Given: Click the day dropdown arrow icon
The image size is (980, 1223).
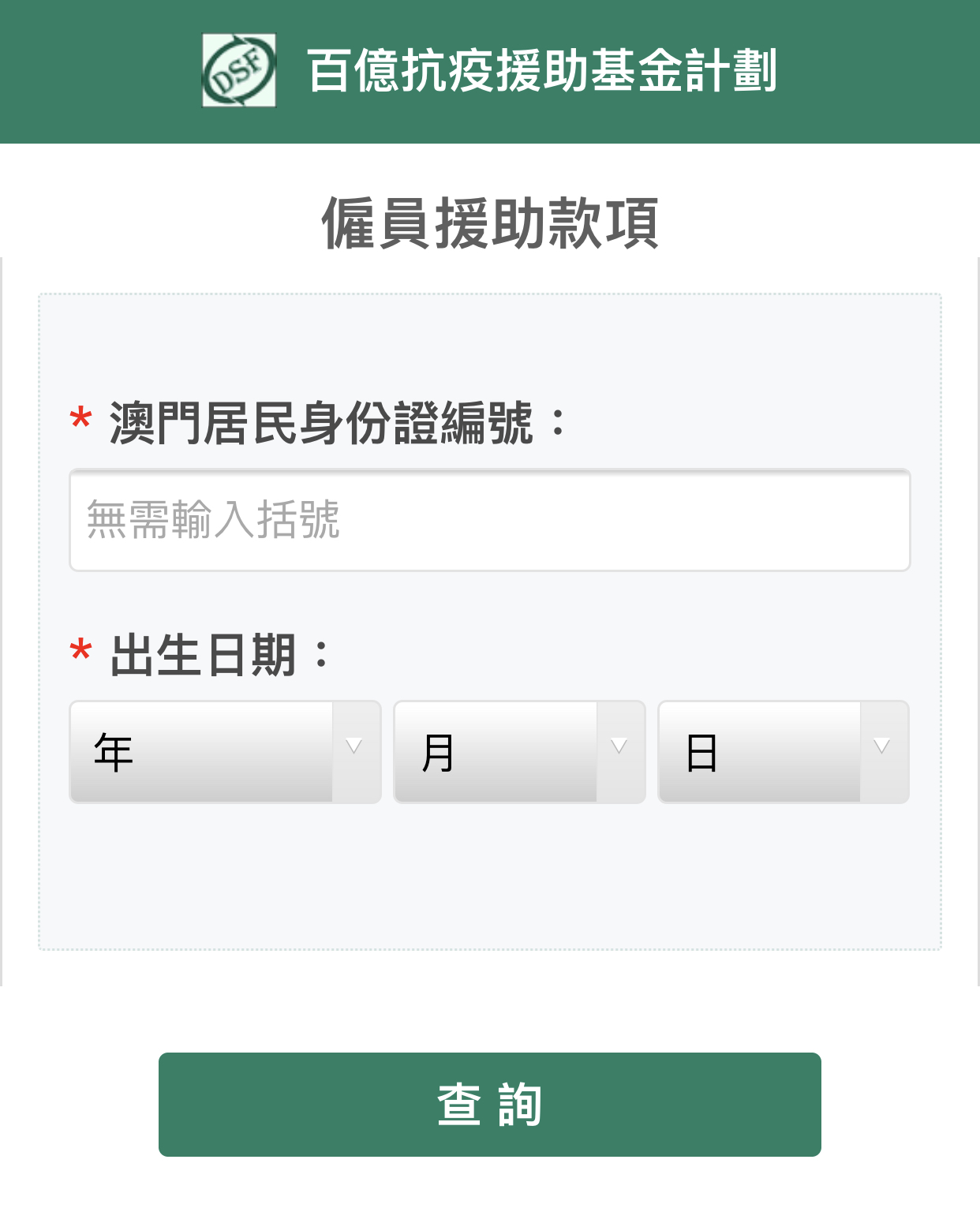Looking at the screenshot, I should pos(882,746).
